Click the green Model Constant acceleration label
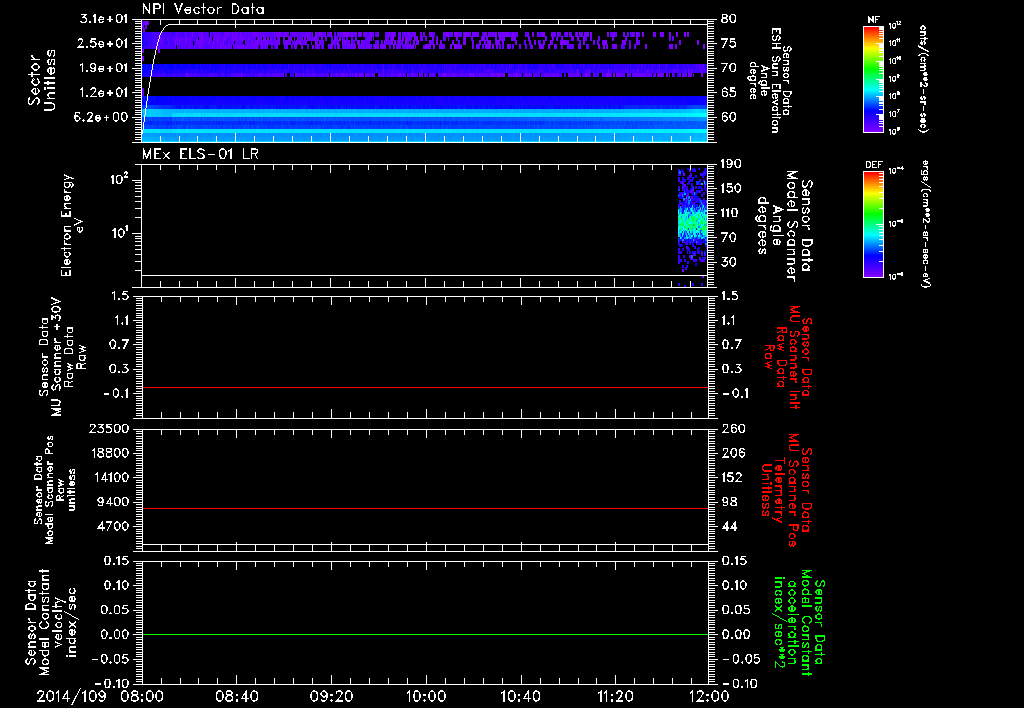This screenshot has width=1024, height=708. point(798,623)
